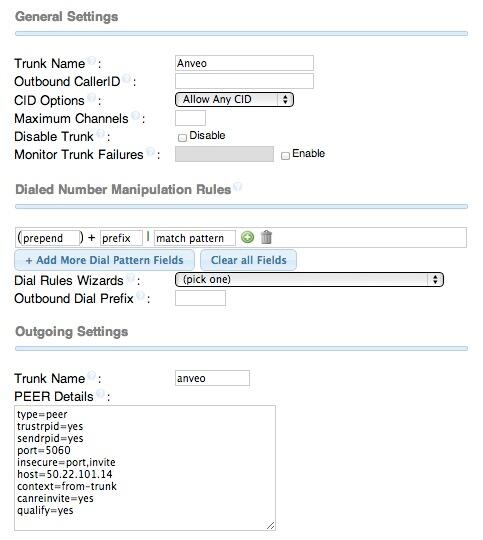
Task: Focus the match pattern field
Action: (x=195, y=238)
